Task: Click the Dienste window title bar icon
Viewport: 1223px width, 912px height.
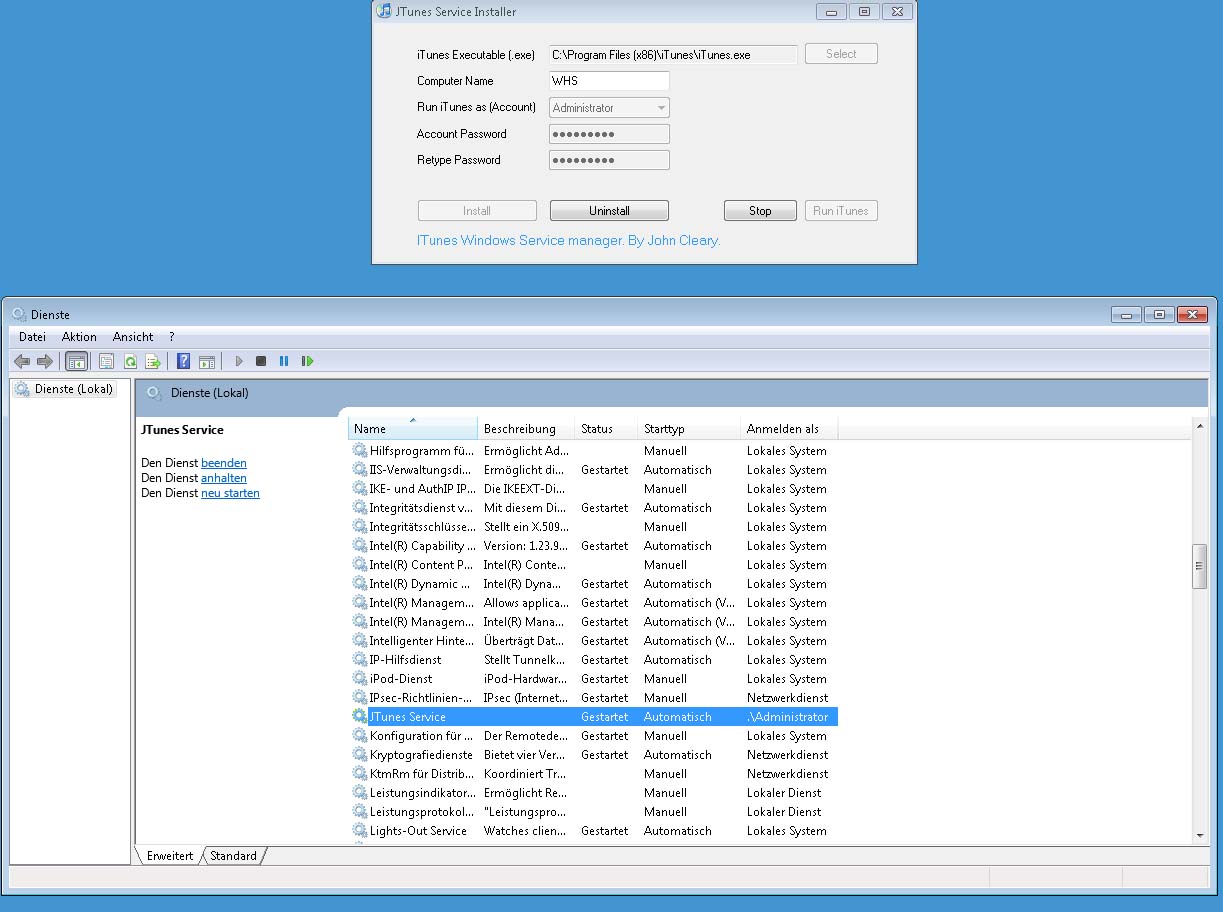Action: coord(18,314)
